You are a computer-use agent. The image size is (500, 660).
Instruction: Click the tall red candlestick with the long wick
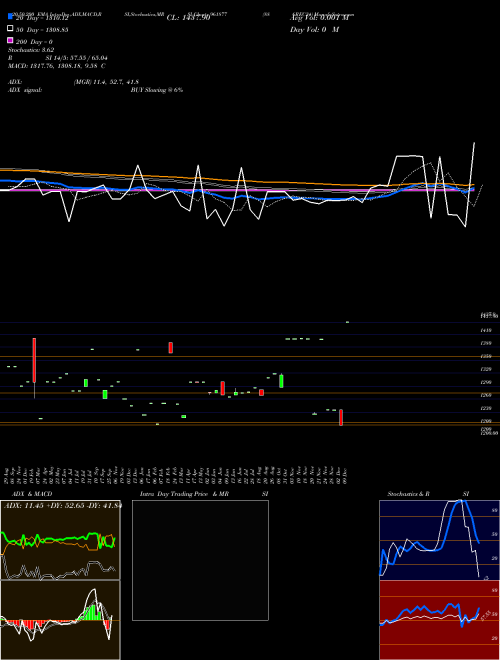coord(34,360)
